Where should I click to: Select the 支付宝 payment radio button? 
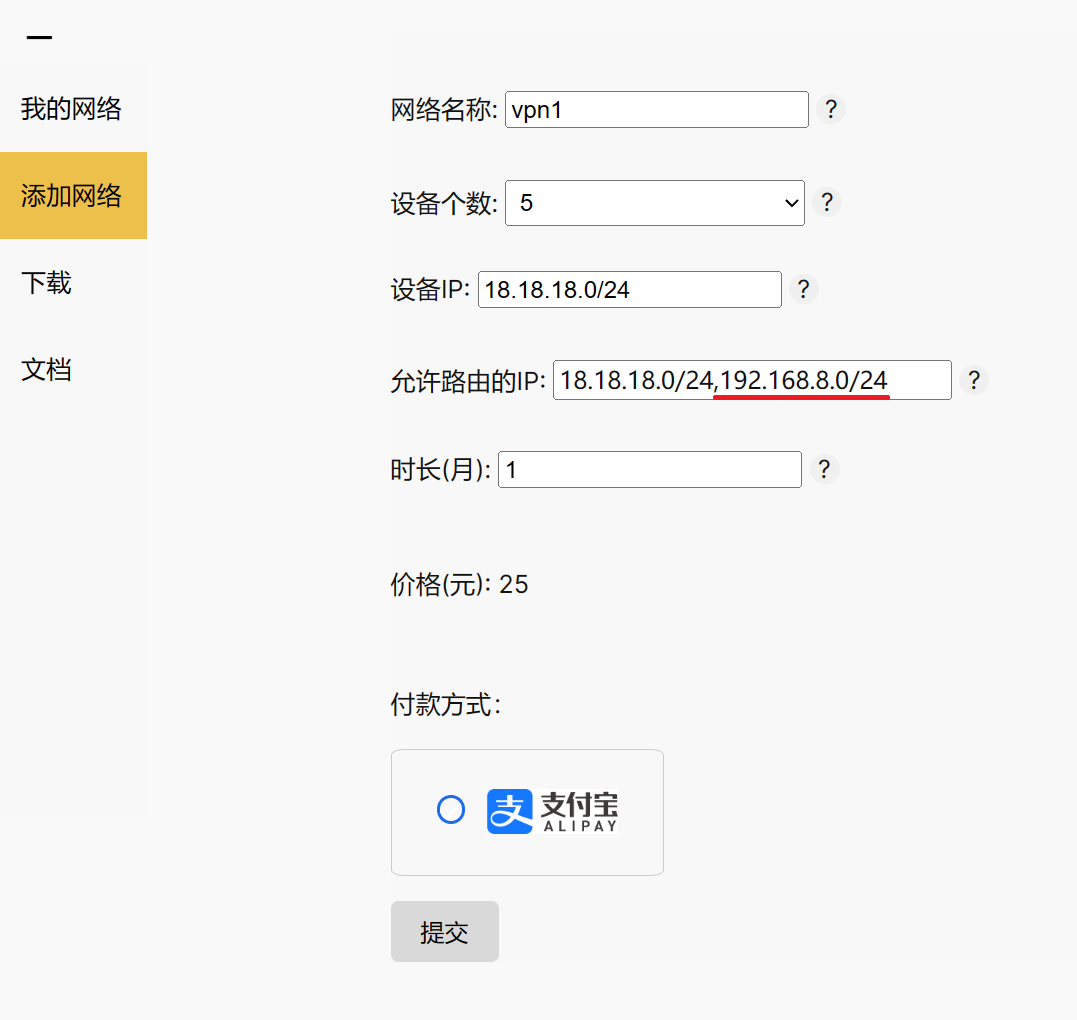[x=451, y=809]
